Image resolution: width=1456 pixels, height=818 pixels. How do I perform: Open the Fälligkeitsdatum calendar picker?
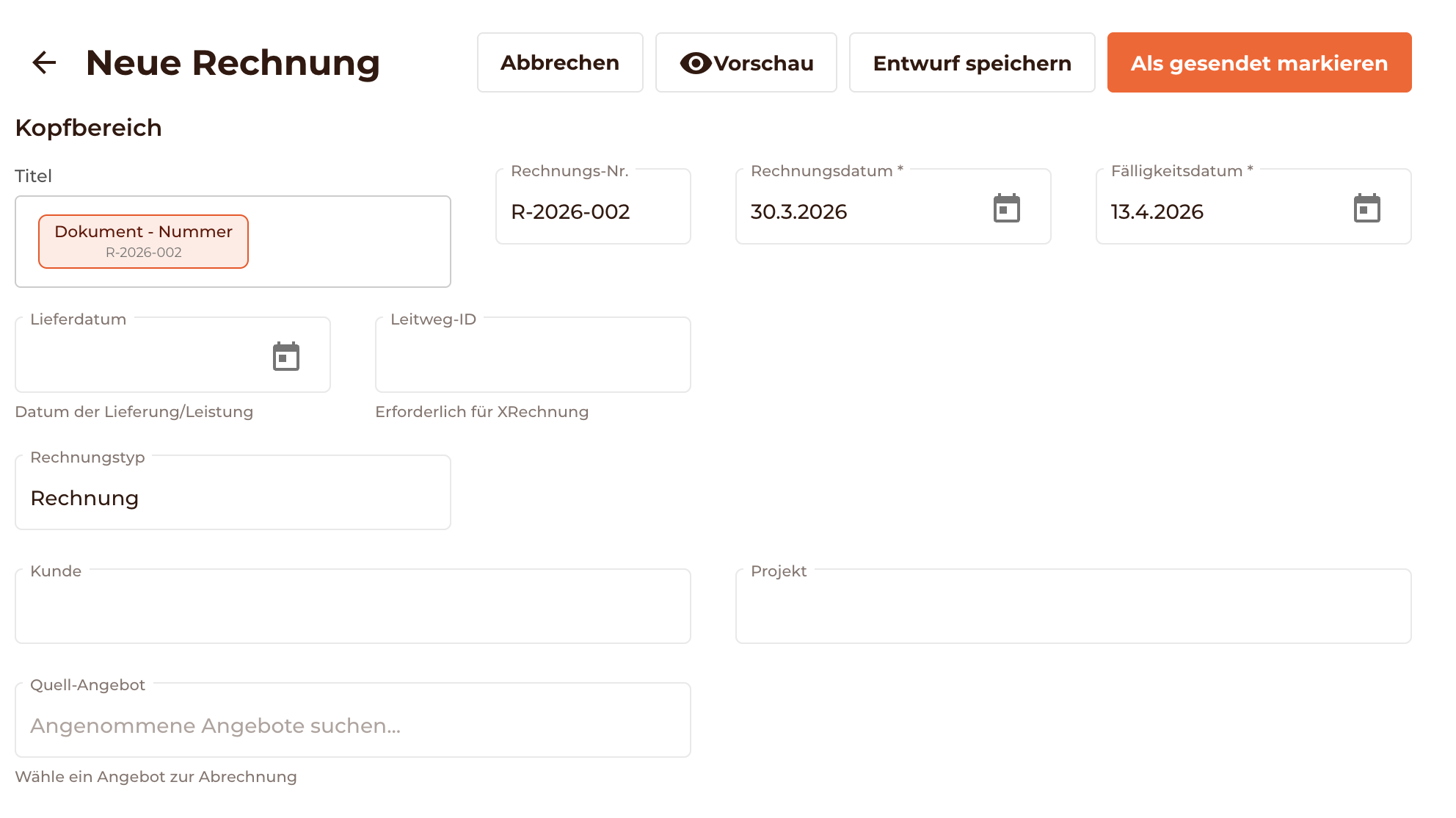[x=1366, y=209]
